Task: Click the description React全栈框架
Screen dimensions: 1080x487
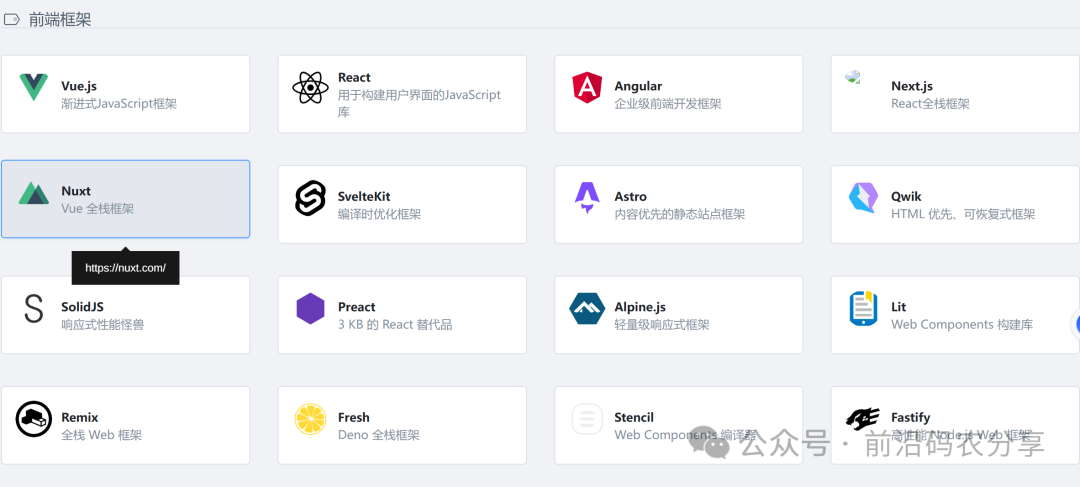Action: [930, 104]
